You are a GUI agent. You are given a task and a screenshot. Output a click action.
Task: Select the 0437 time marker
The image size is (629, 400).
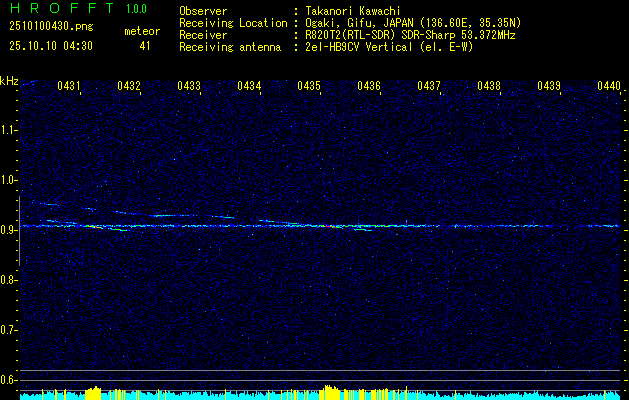(x=429, y=87)
